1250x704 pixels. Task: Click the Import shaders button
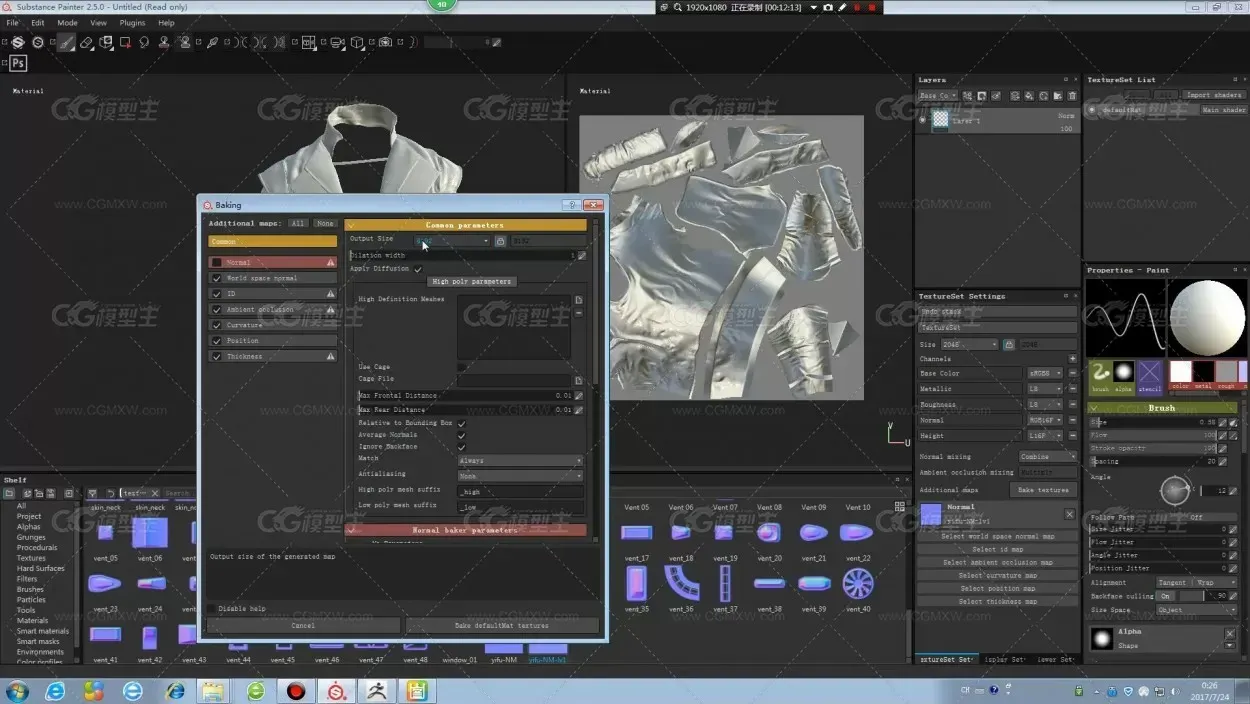(1213, 95)
